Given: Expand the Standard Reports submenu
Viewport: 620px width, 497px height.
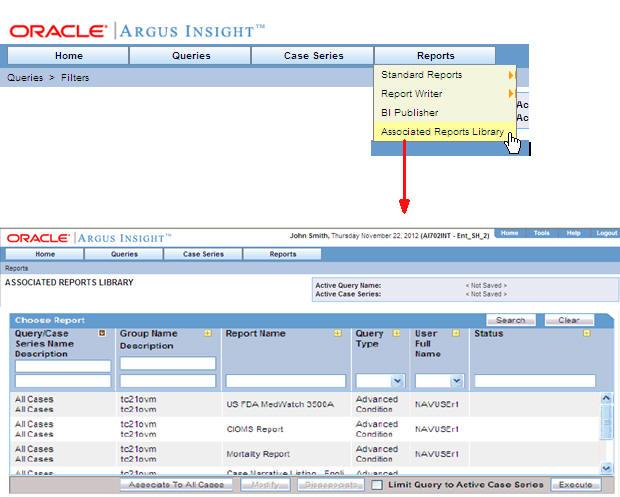Looking at the screenshot, I should tap(445, 75).
